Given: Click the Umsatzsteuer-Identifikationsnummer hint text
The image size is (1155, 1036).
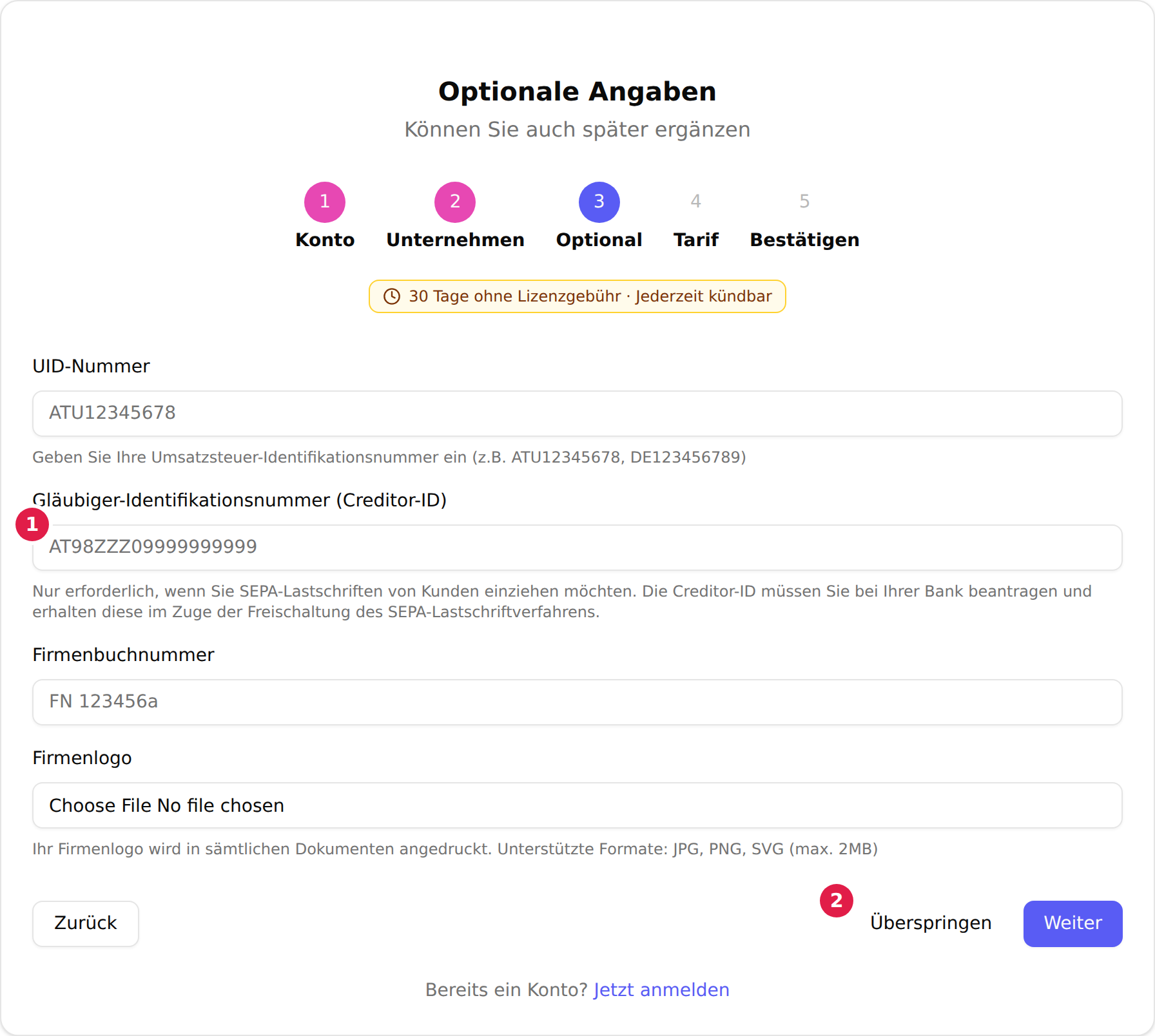Looking at the screenshot, I should point(389,457).
